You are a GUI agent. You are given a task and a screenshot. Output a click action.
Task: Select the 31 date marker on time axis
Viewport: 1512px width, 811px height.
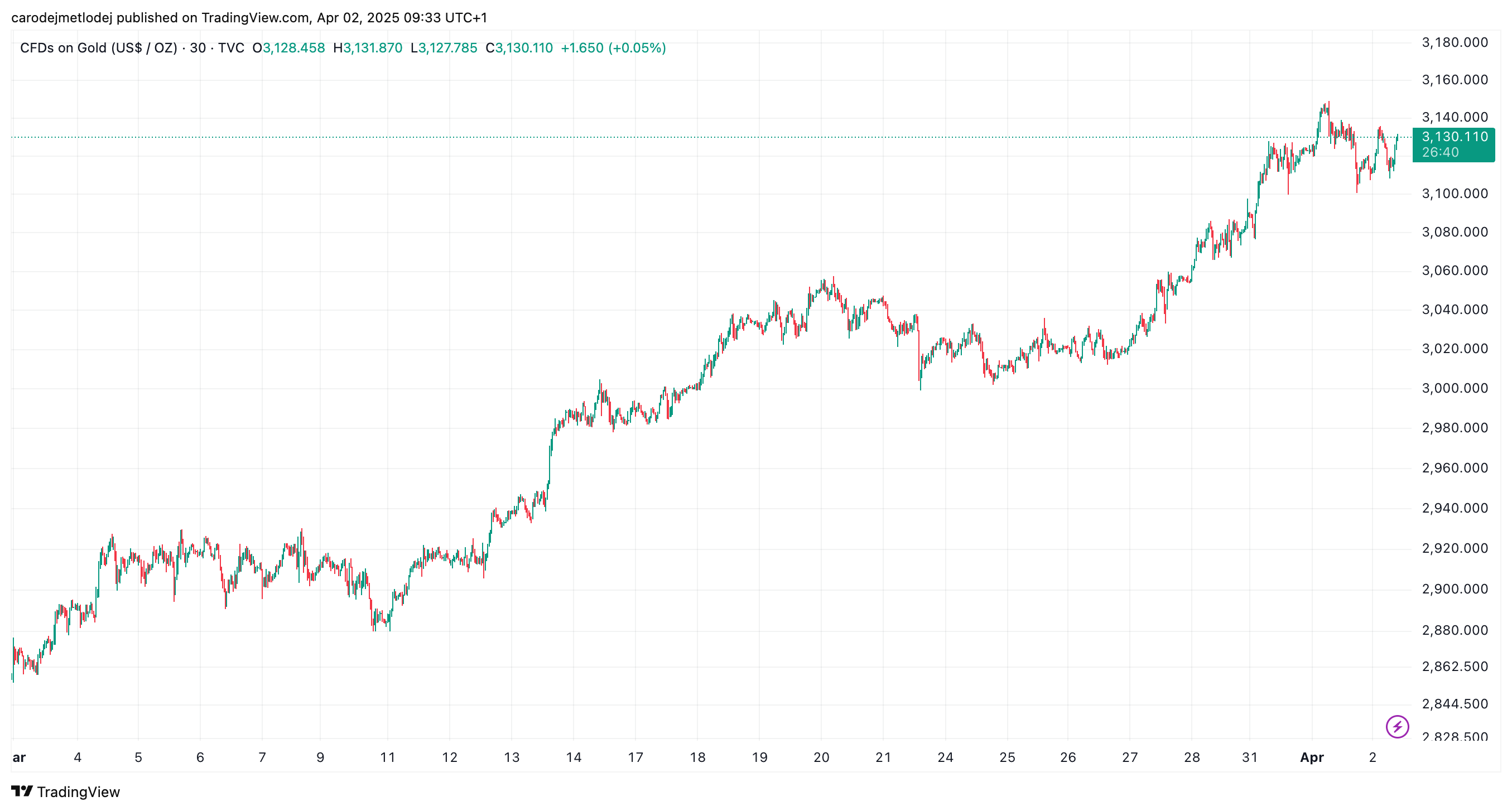1250,757
